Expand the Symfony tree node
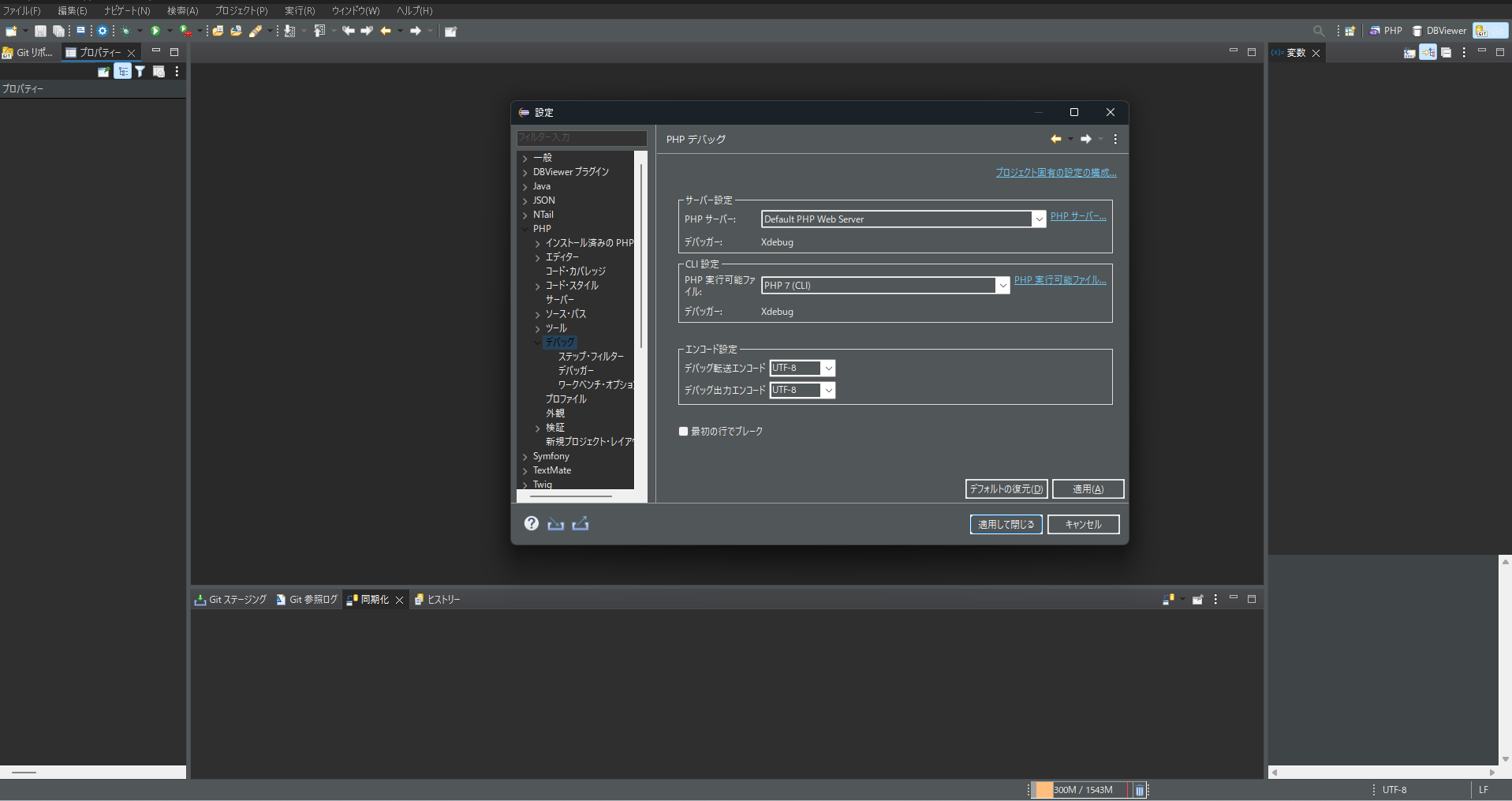Image resolution: width=1512 pixels, height=801 pixels. click(525, 456)
